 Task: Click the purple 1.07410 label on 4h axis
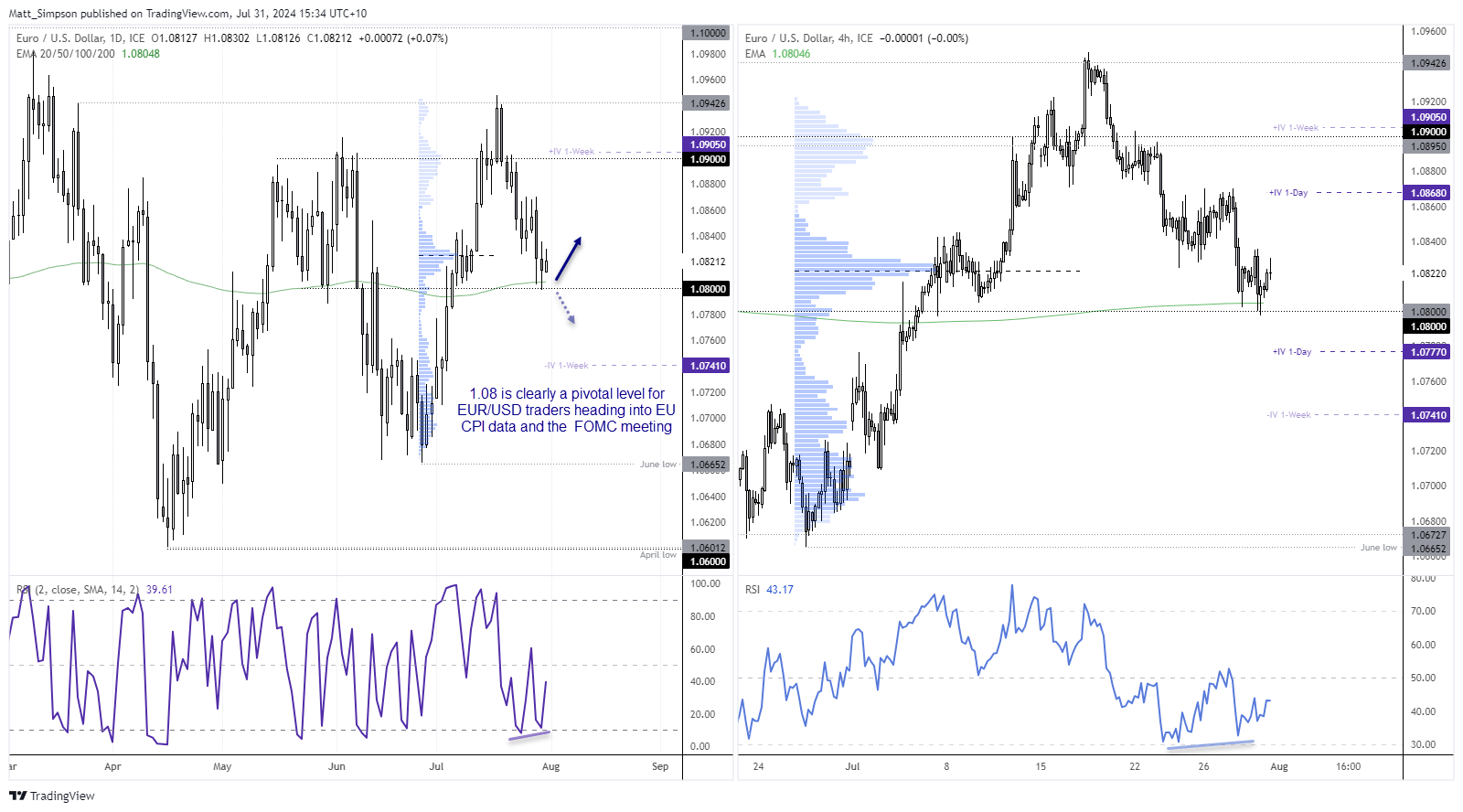tap(1428, 415)
